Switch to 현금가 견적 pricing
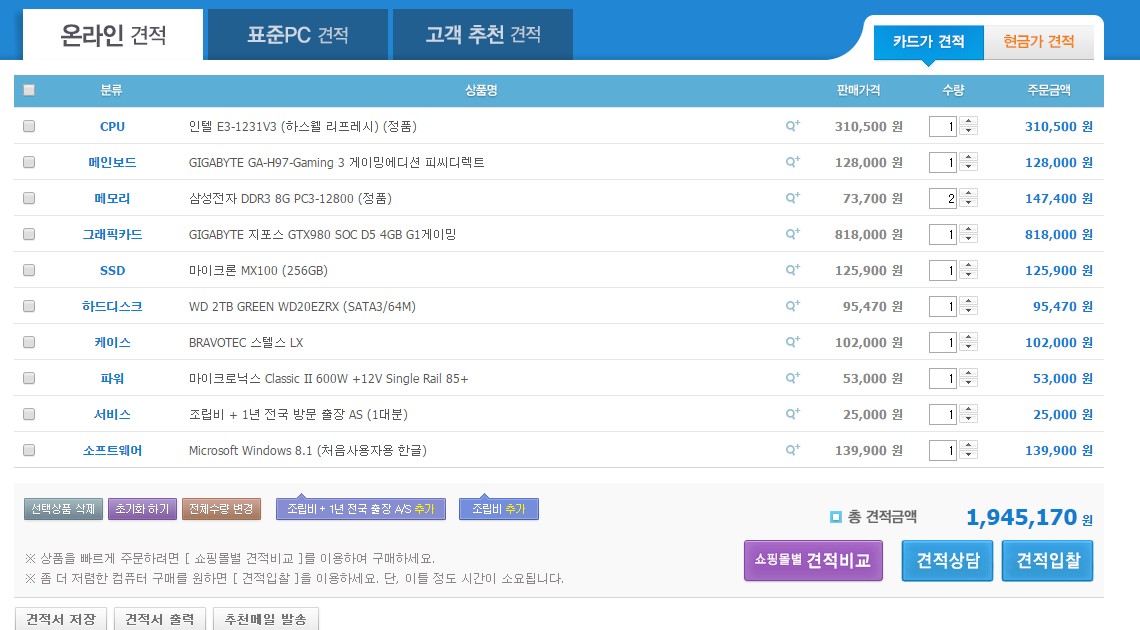This screenshot has height=630, width=1140. (1038, 42)
